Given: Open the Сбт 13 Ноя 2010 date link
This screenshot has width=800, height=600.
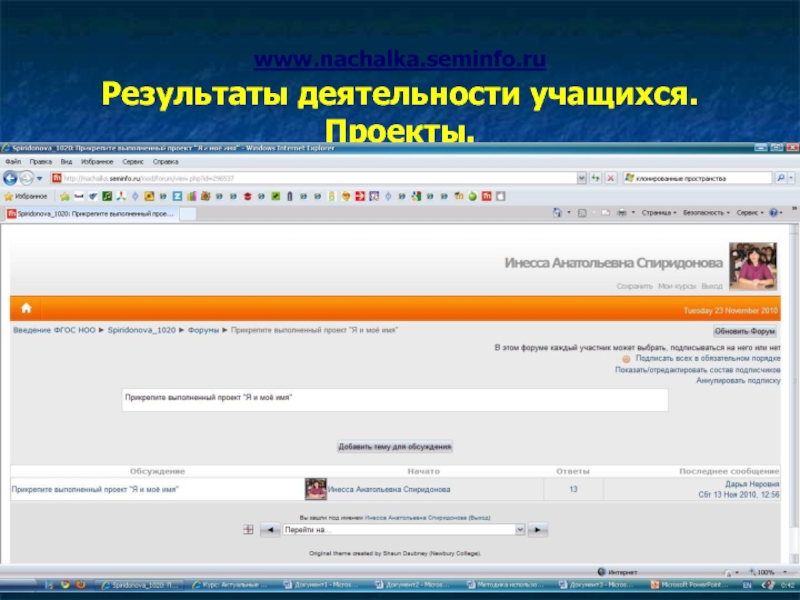Looking at the screenshot, I should pyautogui.click(x=739, y=494).
